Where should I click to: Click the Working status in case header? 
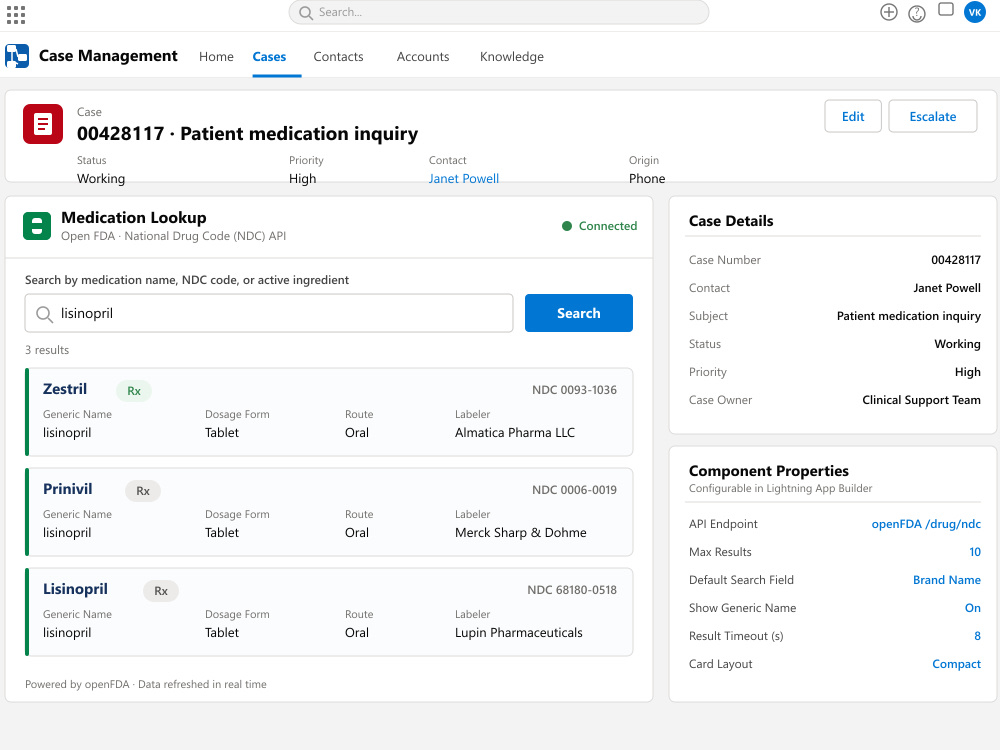pos(101,179)
